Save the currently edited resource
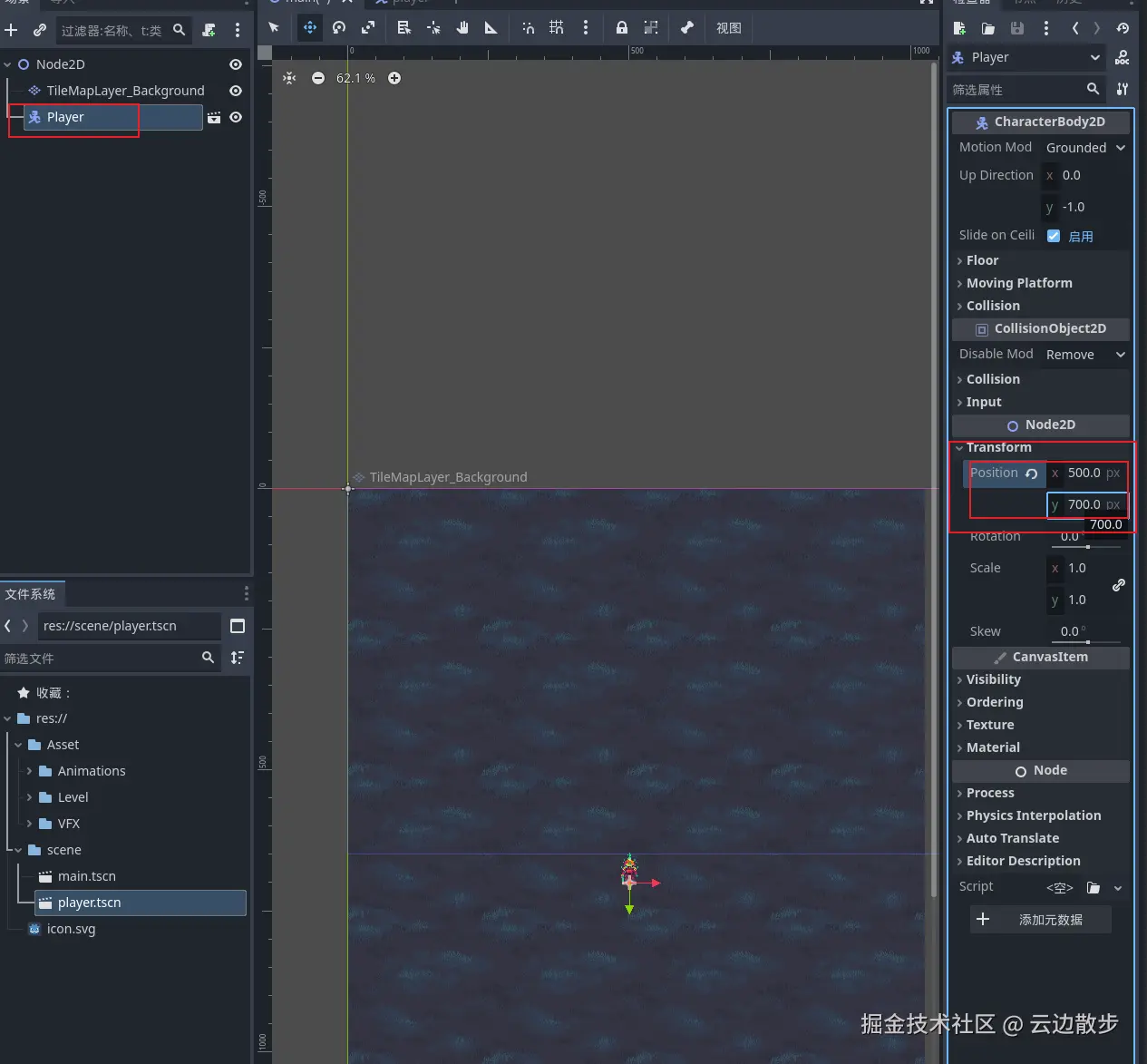The height and width of the screenshot is (1064, 1147). click(x=1017, y=28)
